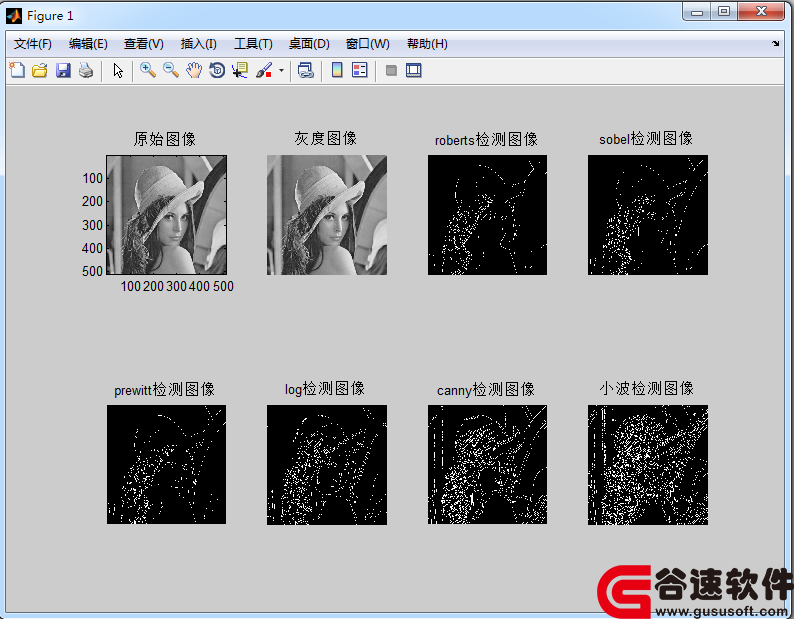
Task: Click the Hide Plot Tools icon
Action: tap(391, 70)
